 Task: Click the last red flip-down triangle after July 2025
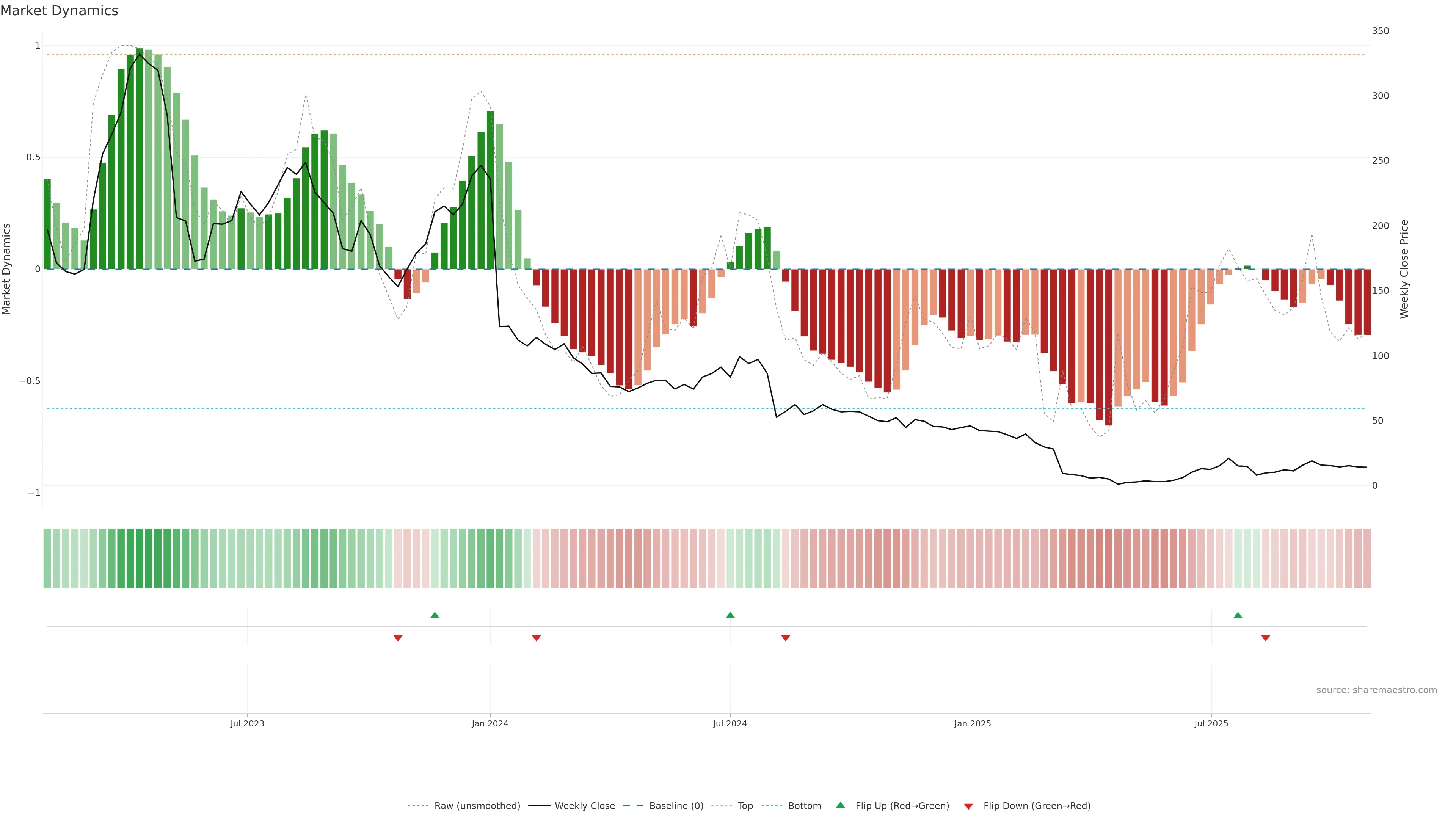tap(1266, 638)
